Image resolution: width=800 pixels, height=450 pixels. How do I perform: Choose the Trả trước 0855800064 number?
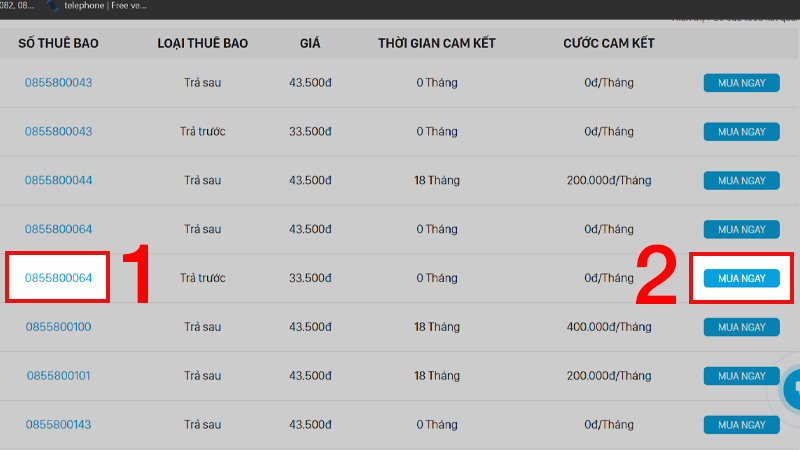tap(59, 277)
